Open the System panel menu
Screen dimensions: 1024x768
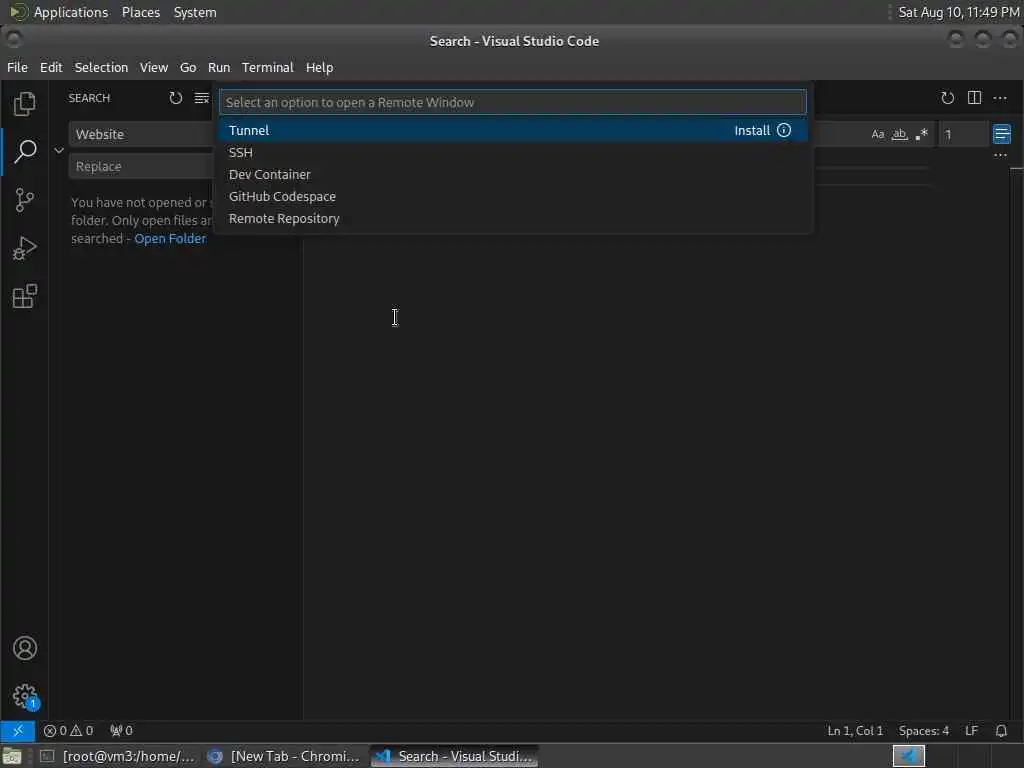click(x=195, y=12)
